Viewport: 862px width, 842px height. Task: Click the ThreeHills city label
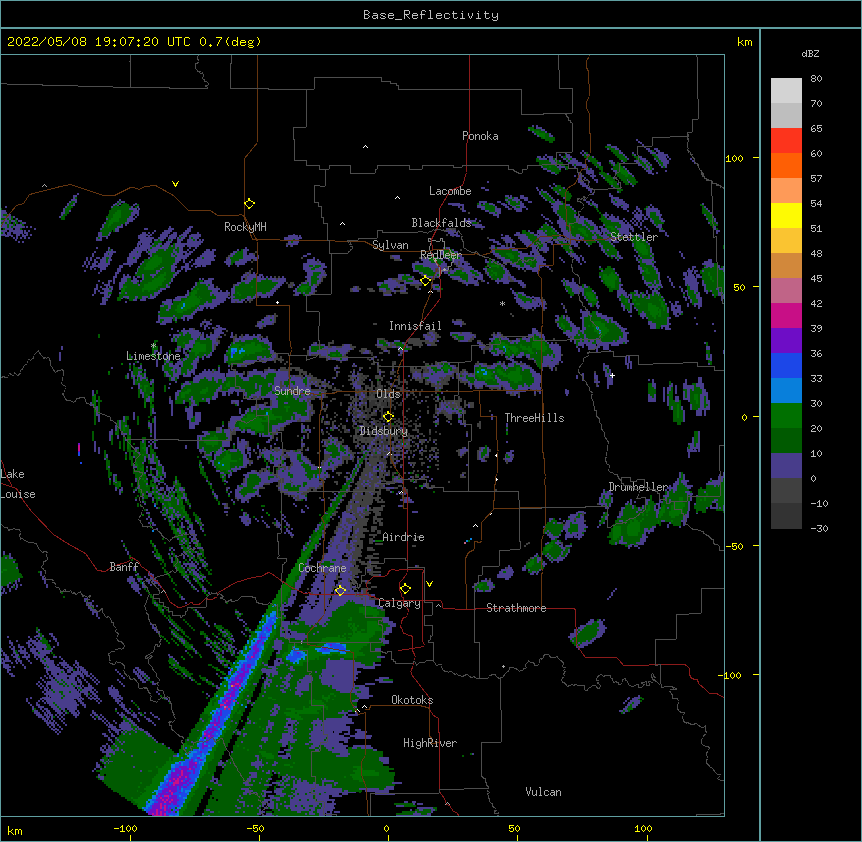(x=534, y=418)
